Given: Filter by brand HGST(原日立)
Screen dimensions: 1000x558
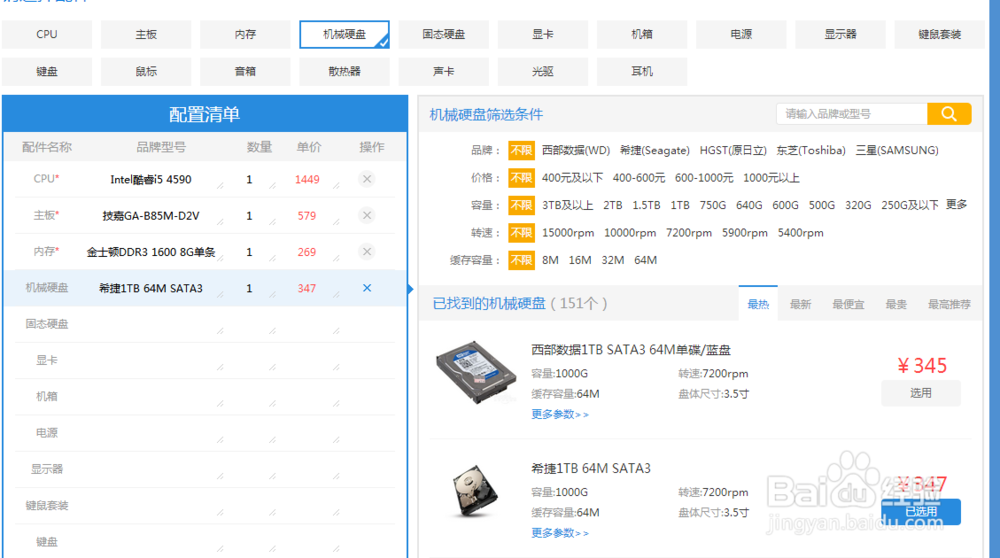Looking at the screenshot, I should 733,151.
